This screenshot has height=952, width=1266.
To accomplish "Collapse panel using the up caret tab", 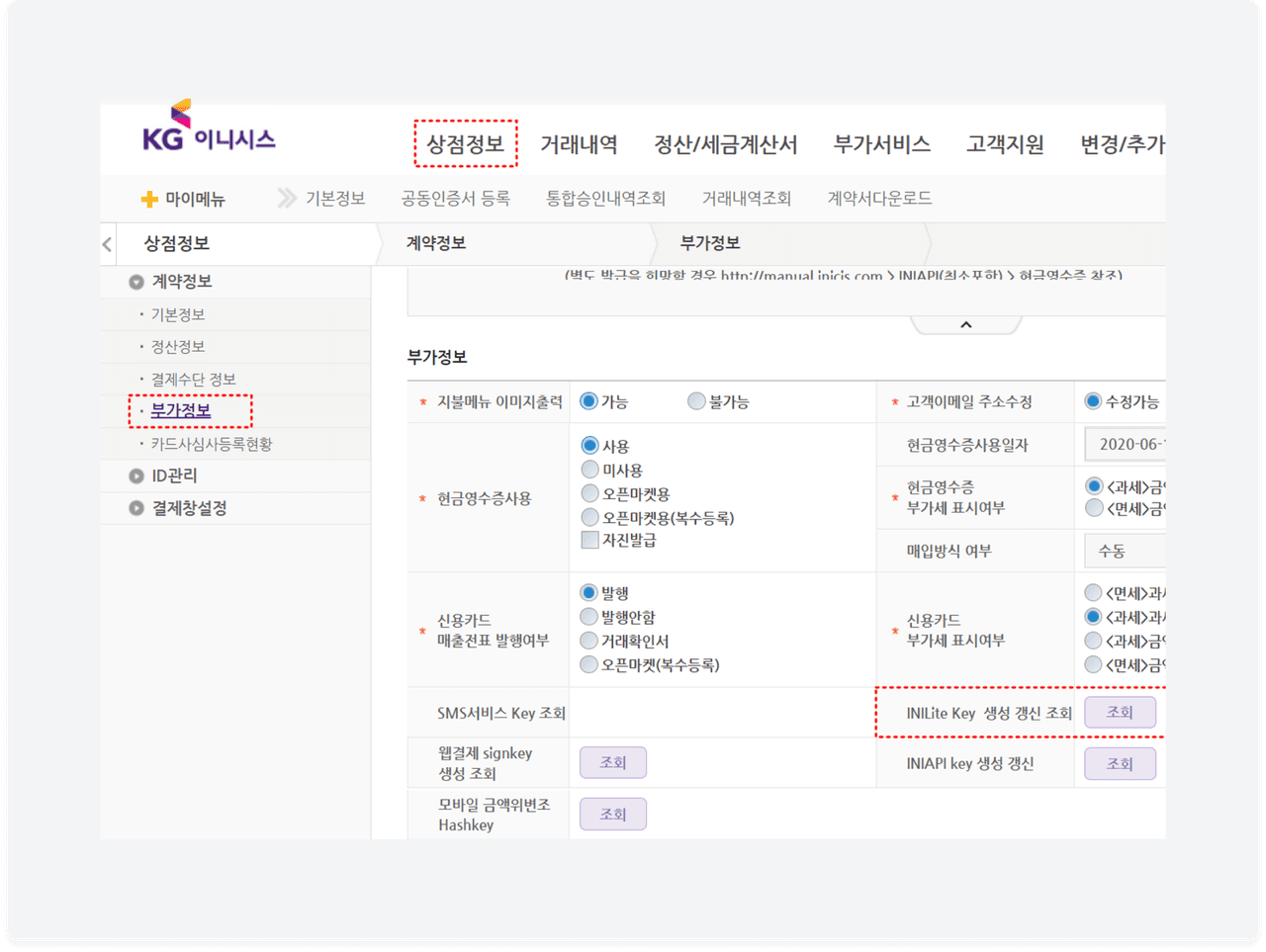I will click(965, 325).
